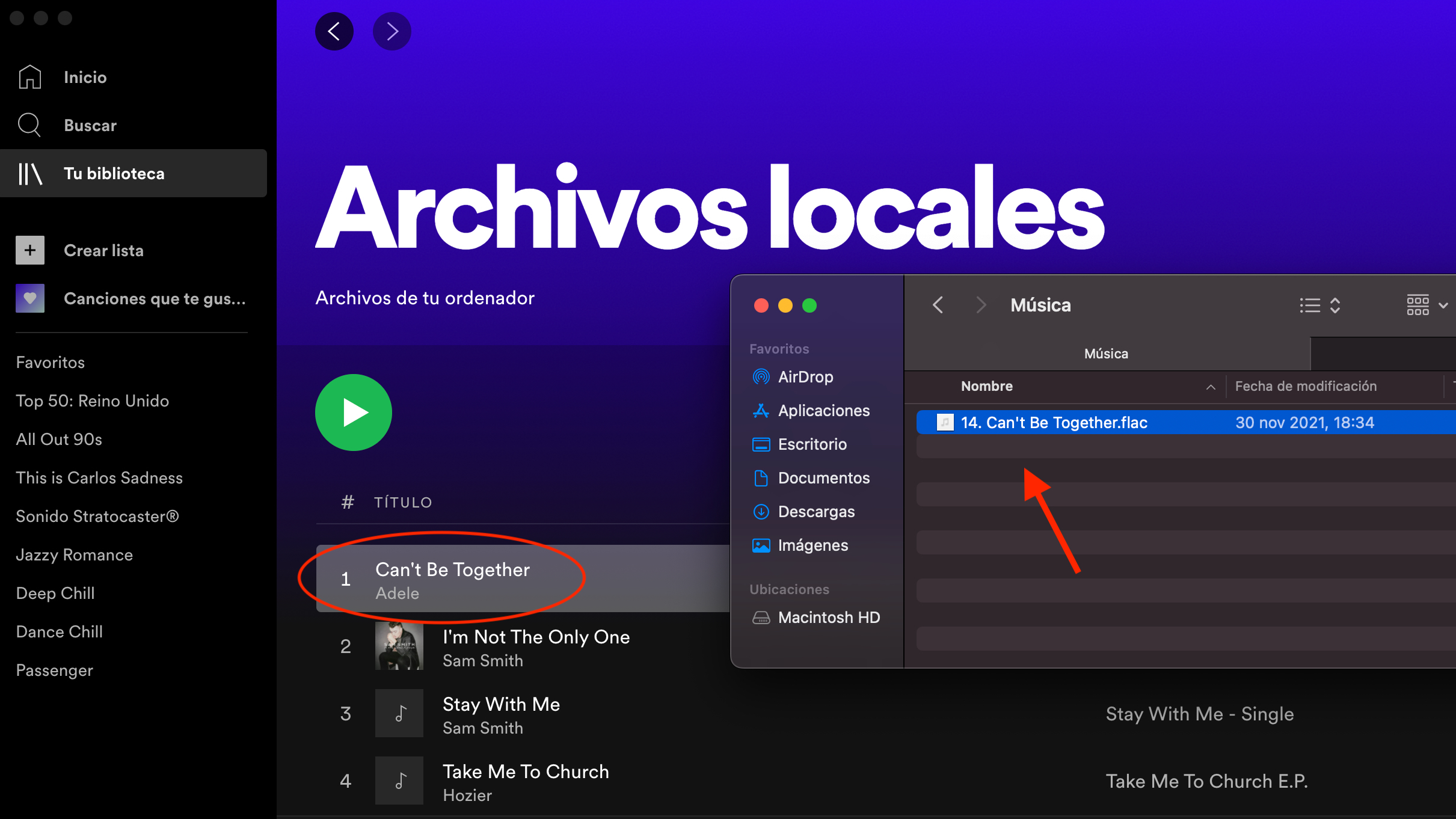Open Inicio home icon in sidebar
The image size is (1456, 819).
30,77
